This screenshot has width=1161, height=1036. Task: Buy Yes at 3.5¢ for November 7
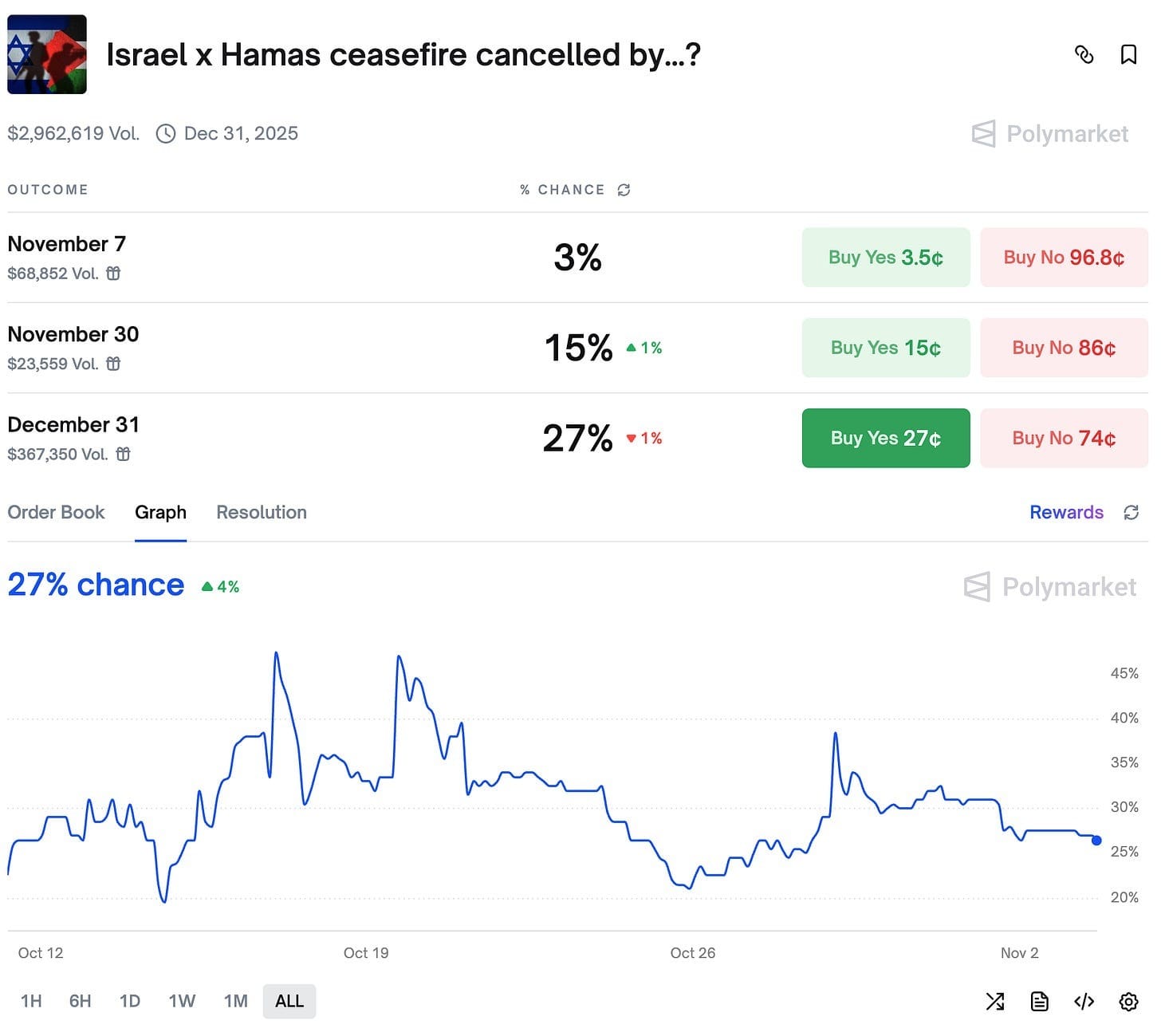coord(885,258)
